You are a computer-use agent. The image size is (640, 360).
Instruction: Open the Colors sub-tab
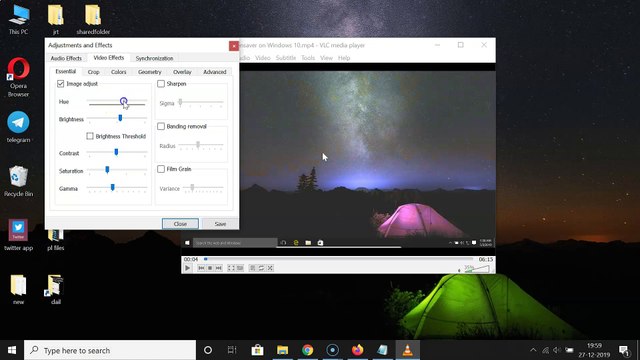click(119, 72)
